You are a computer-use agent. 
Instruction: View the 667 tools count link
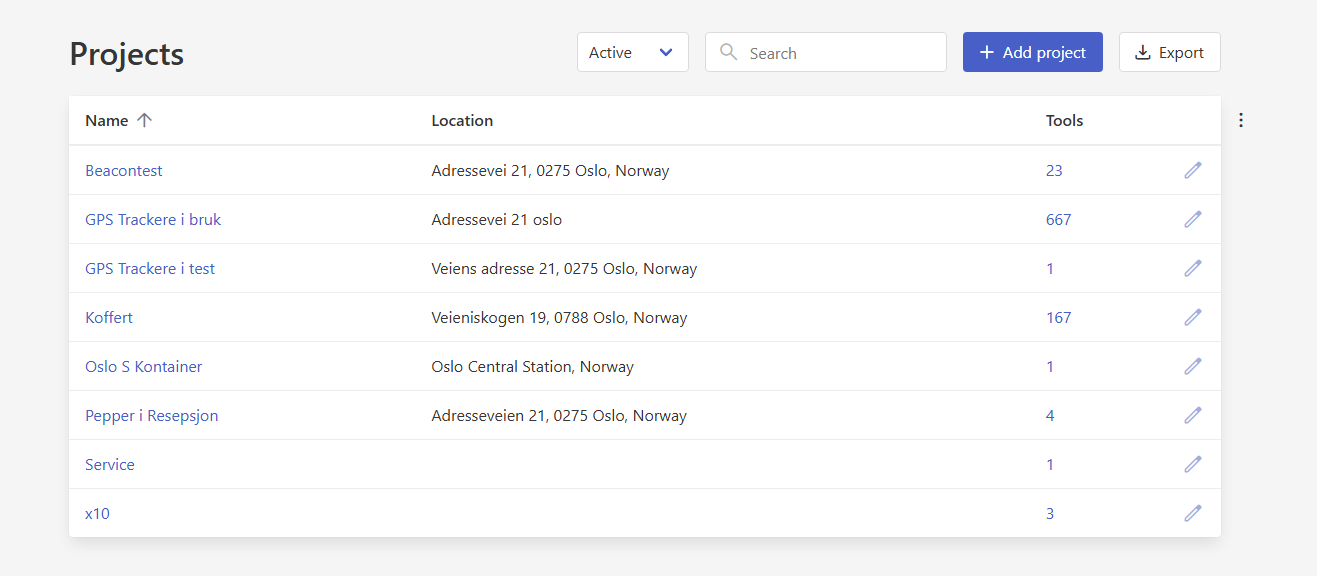click(1058, 220)
